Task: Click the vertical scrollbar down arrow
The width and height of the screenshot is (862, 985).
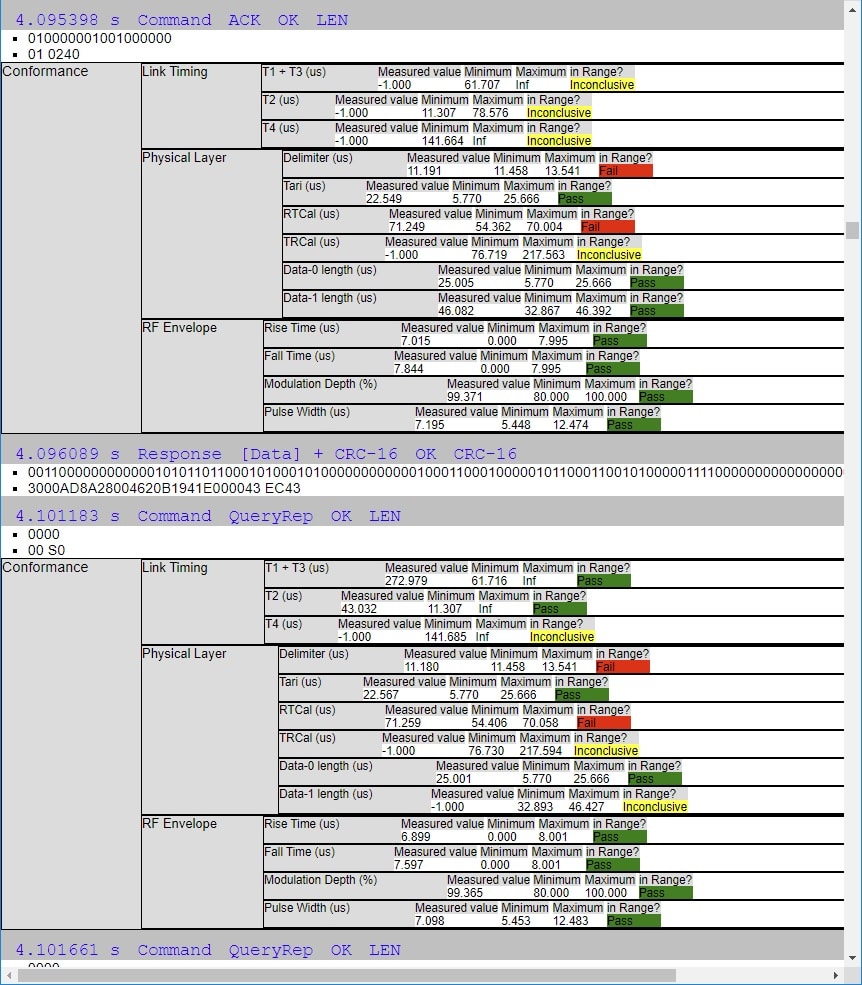Action: 852,959
